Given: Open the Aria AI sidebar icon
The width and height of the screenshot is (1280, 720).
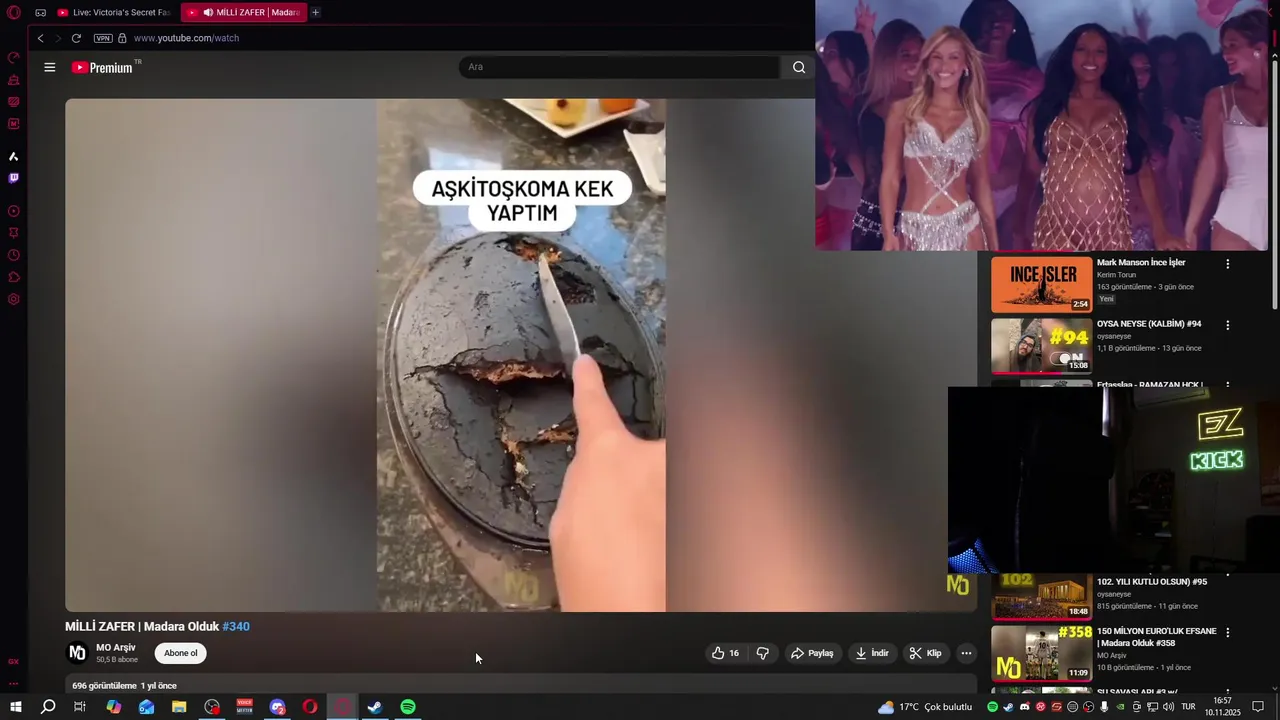Looking at the screenshot, I should click(x=14, y=156).
